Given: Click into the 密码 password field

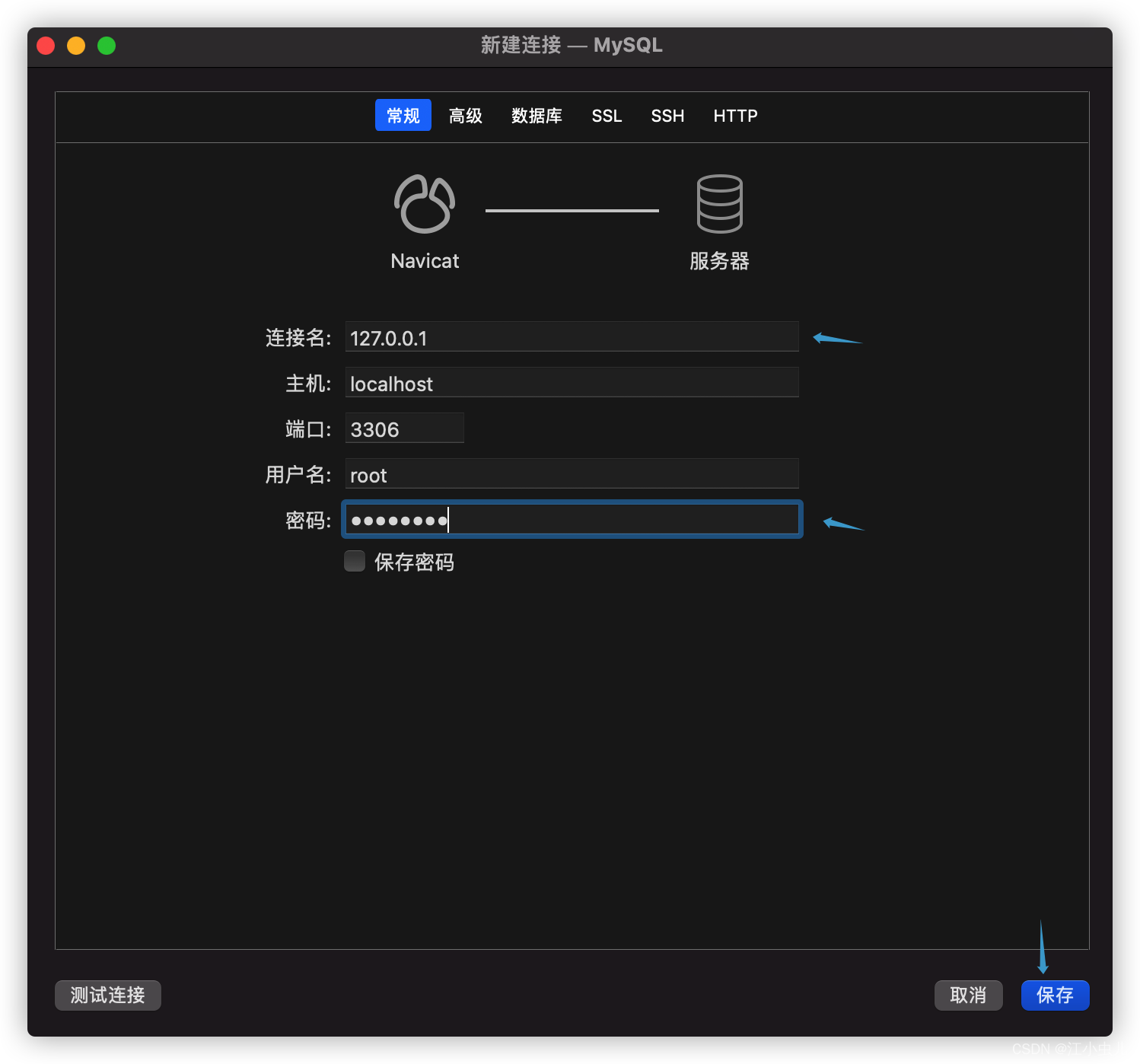Looking at the screenshot, I should click(x=572, y=519).
